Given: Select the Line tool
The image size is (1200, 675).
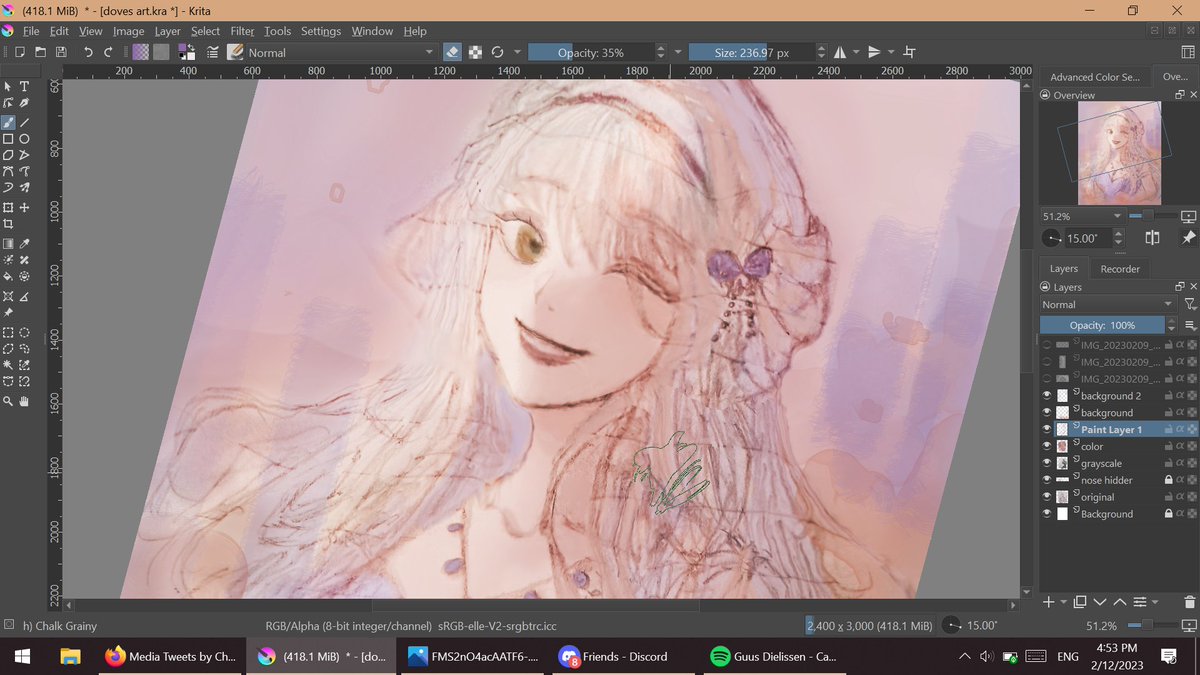Looking at the screenshot, I should (x=24, y=122).
